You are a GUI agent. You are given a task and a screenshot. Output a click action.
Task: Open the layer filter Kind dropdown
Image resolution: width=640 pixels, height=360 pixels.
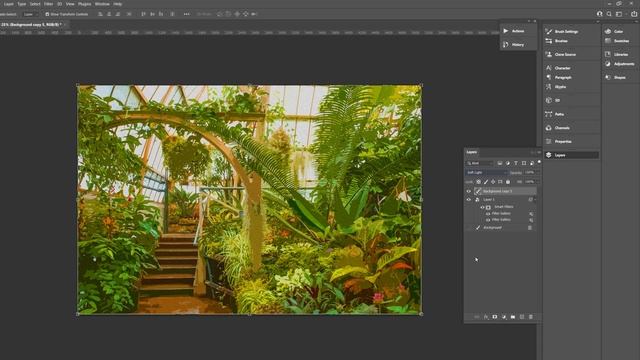(x=480, y=163)
